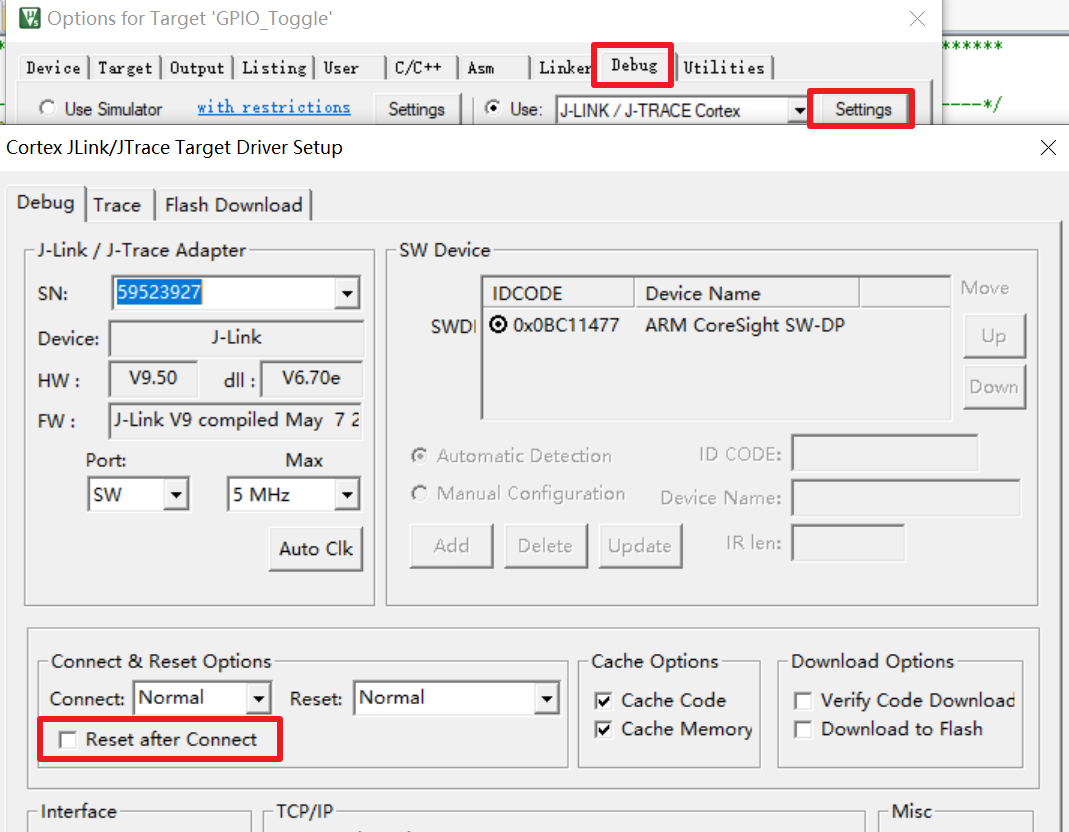The image size is (1069, 832).
Task: Click Settings button next to J-LINK driver
Action: pos(863,109)
